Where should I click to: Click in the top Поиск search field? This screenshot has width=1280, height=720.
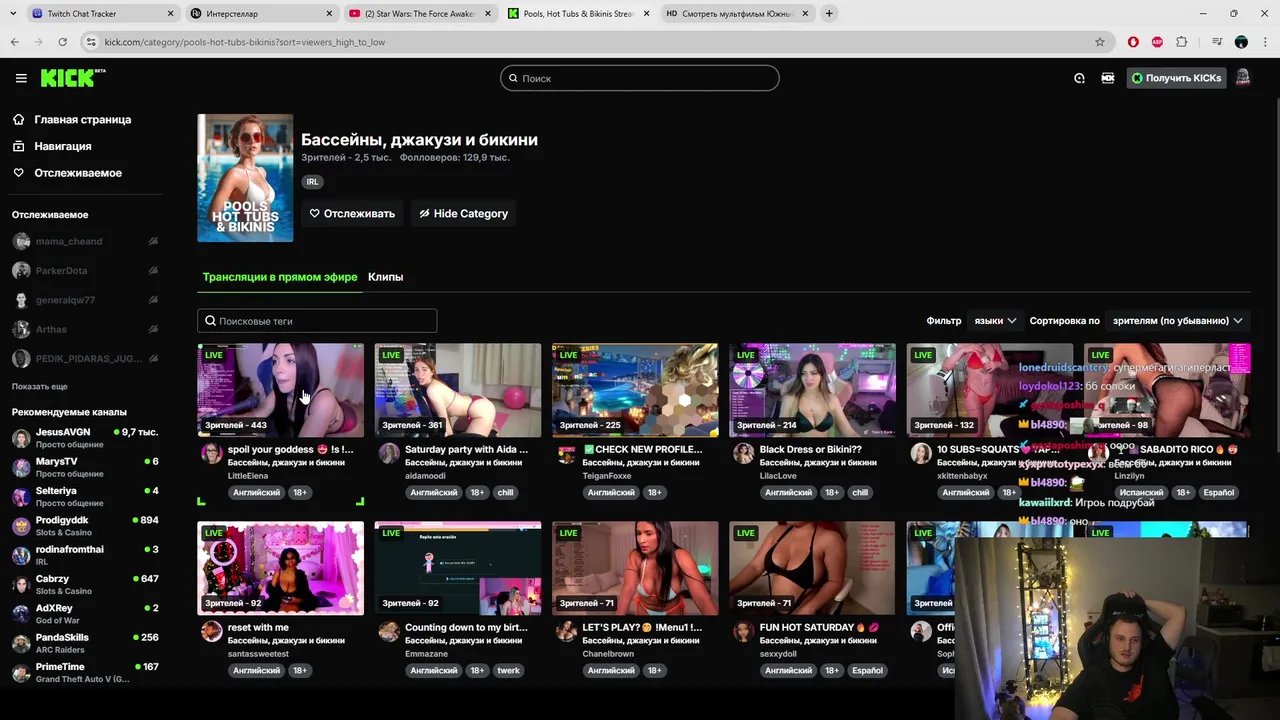click(x=640, y=78)
